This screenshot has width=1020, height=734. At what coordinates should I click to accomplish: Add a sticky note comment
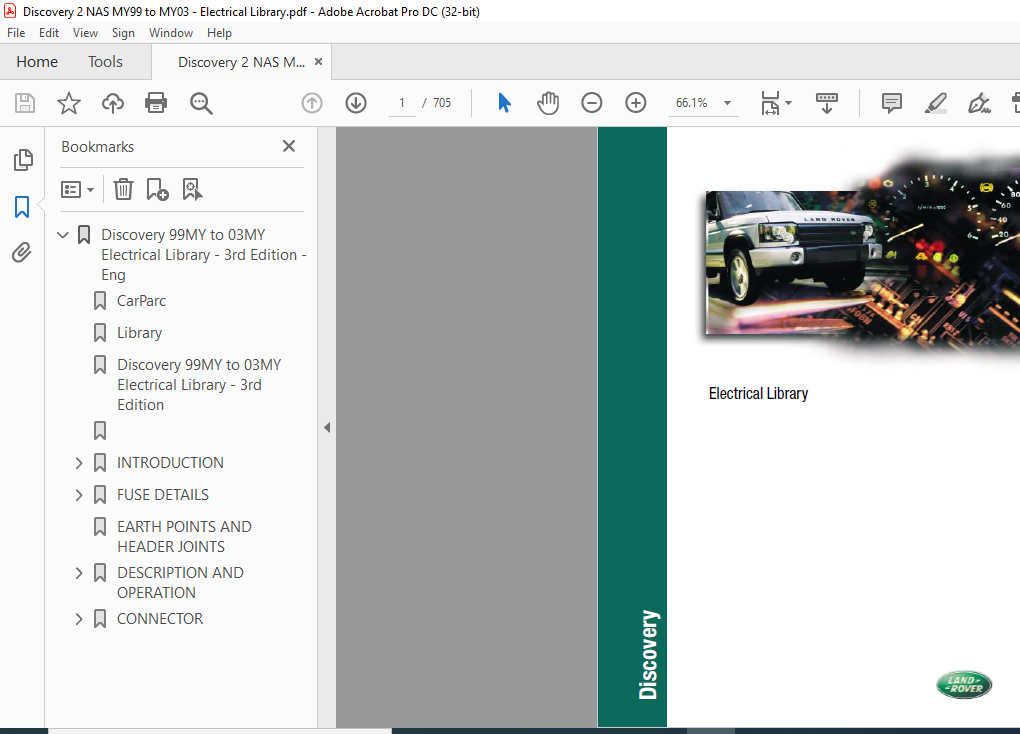(891, 103)
